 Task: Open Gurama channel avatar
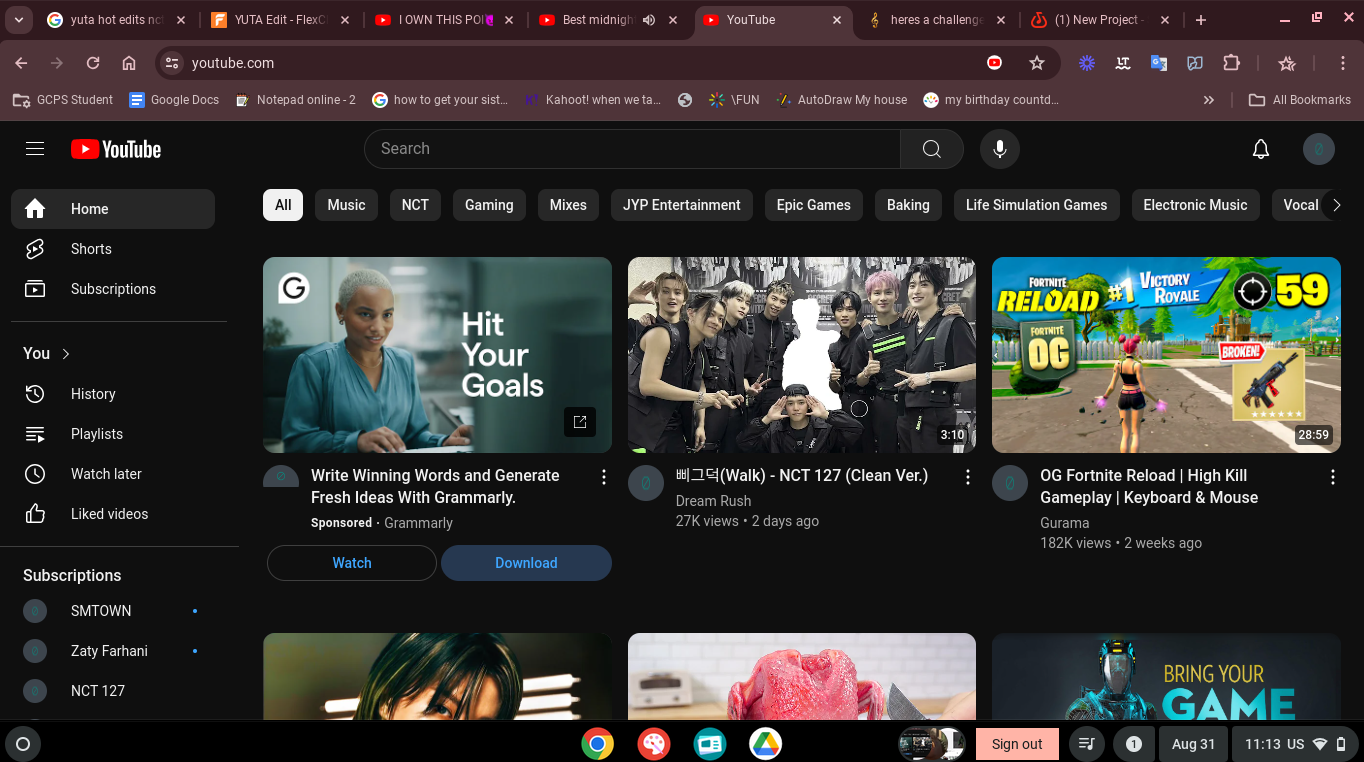[x=1010, y=483]
